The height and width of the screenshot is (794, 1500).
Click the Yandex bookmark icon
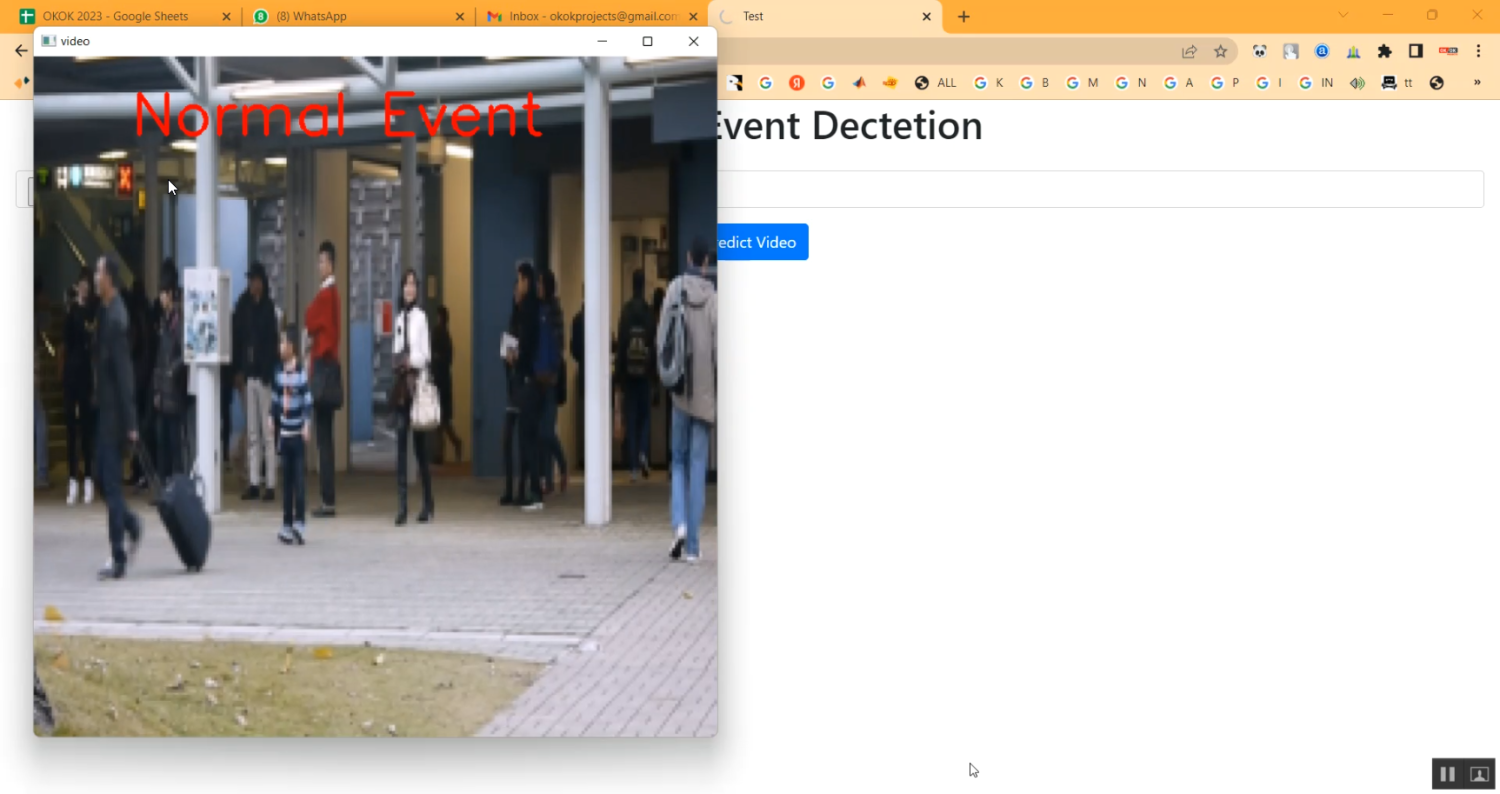click(x=797, y=83)
